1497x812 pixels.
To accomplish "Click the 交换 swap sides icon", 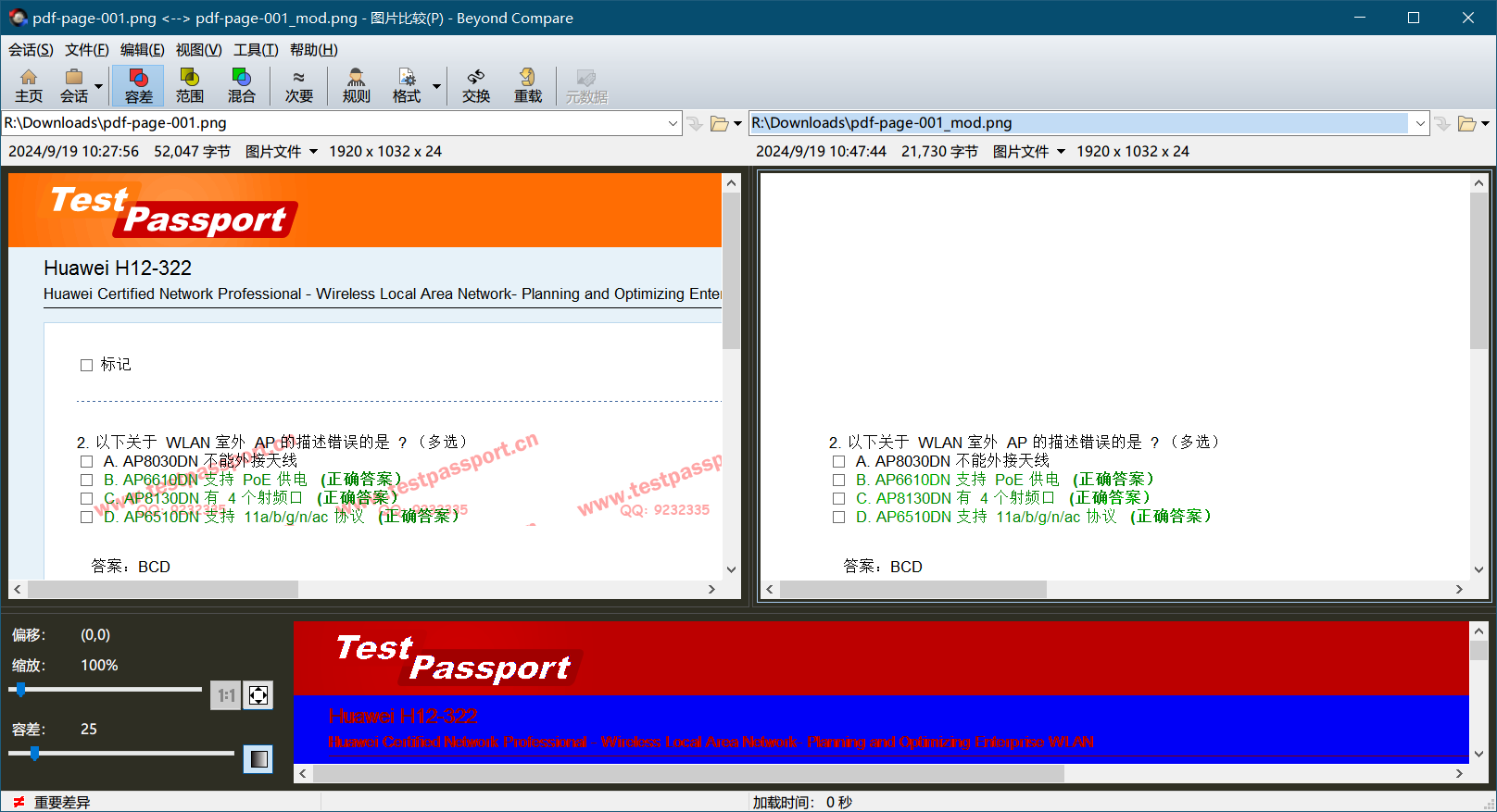I will coord(476,85).
